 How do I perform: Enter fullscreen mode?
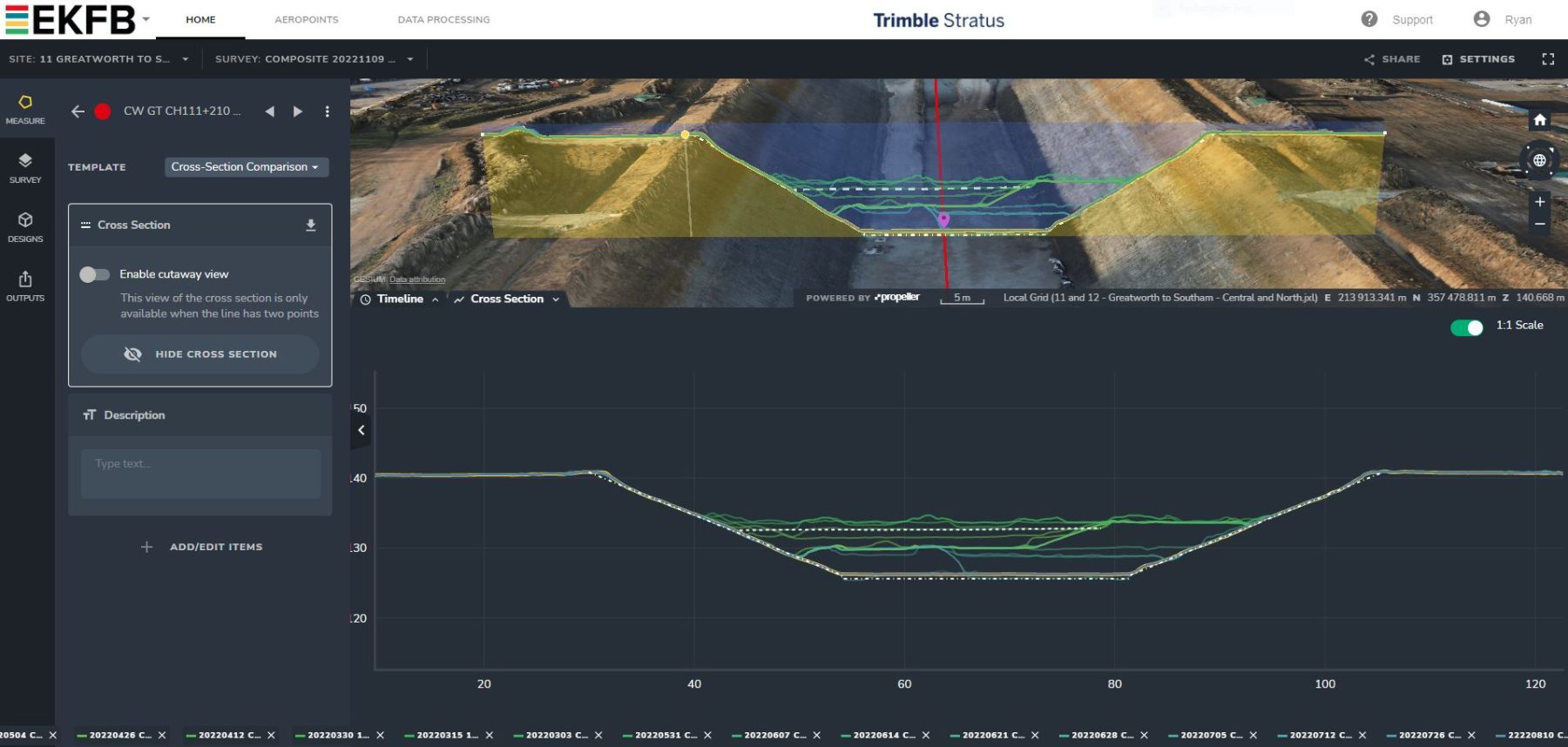pos(1547,59)
